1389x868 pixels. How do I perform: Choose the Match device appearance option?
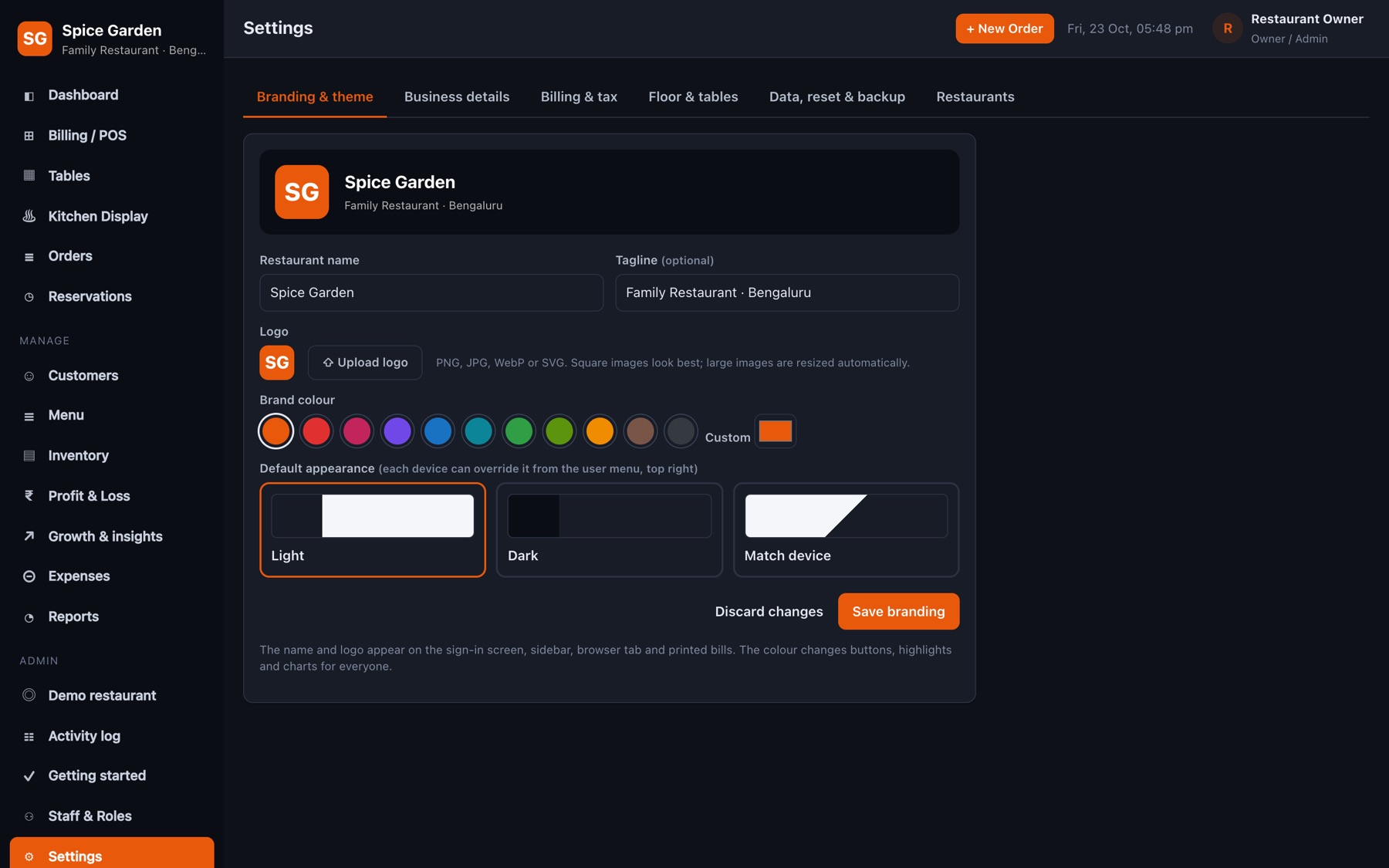[x=846, y=530]
